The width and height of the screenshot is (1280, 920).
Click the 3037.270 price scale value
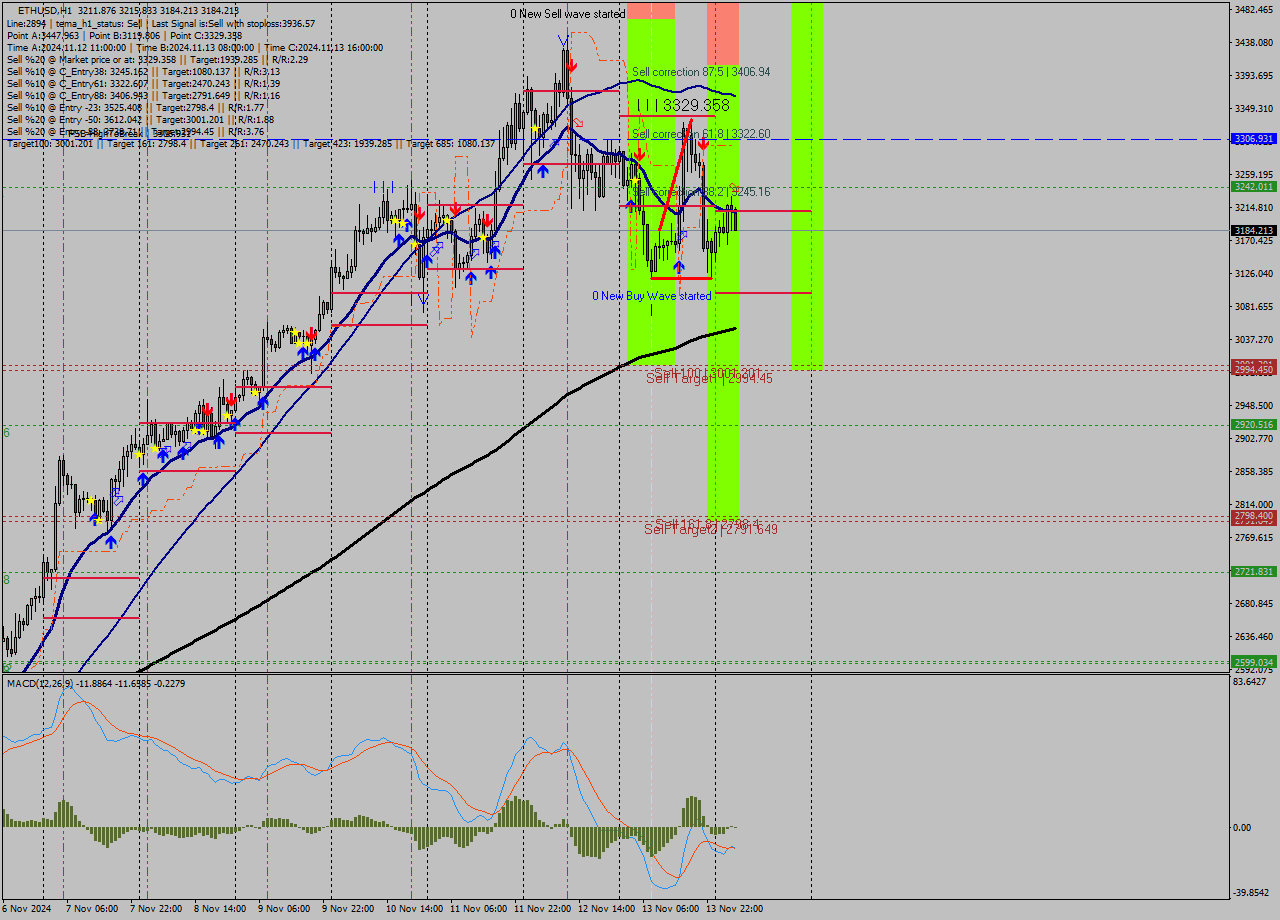click(x=1254, y=340)
